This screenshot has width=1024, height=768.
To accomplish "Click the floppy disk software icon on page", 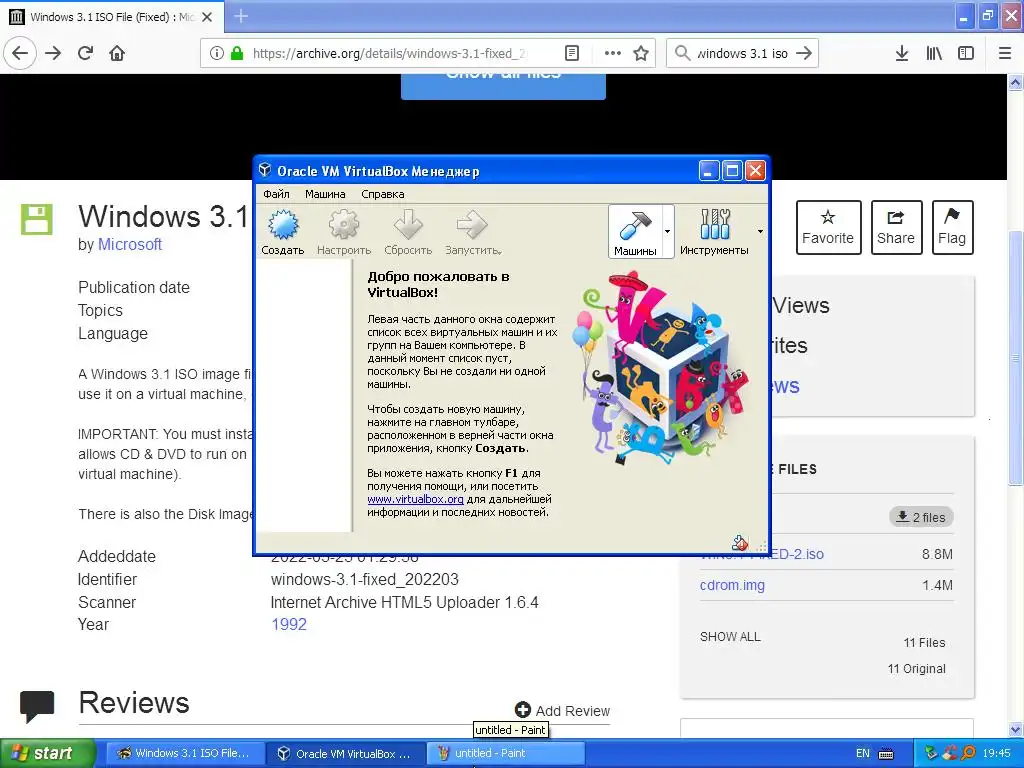I will pyautogui.click(x=37, y=219).
